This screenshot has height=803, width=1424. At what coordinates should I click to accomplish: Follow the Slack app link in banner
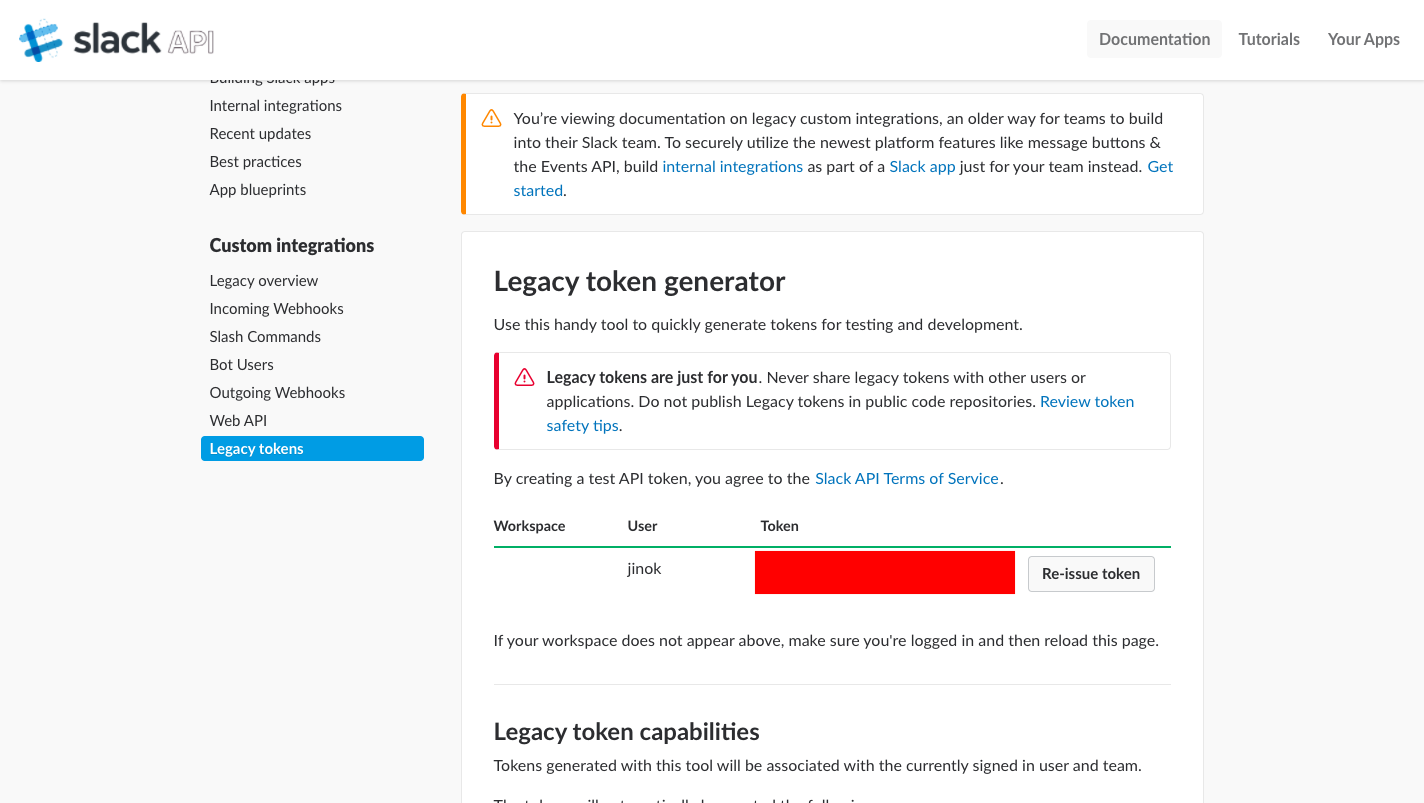(x=922, y=167)
